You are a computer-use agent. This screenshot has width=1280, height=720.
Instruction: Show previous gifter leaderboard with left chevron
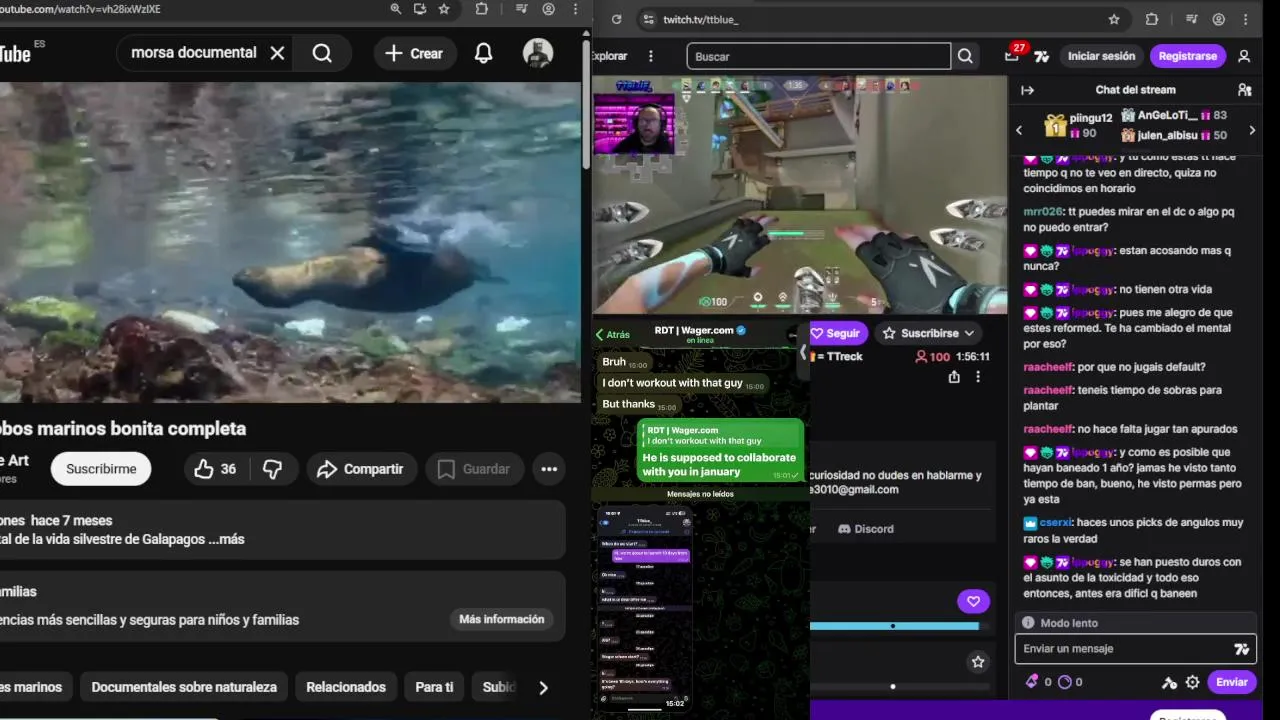(x=1019, y=129)
